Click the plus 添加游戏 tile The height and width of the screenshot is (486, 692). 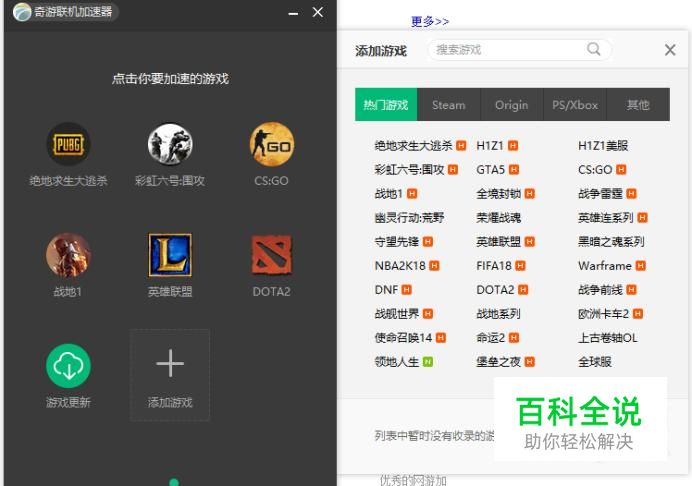click(x=170, y=375)
